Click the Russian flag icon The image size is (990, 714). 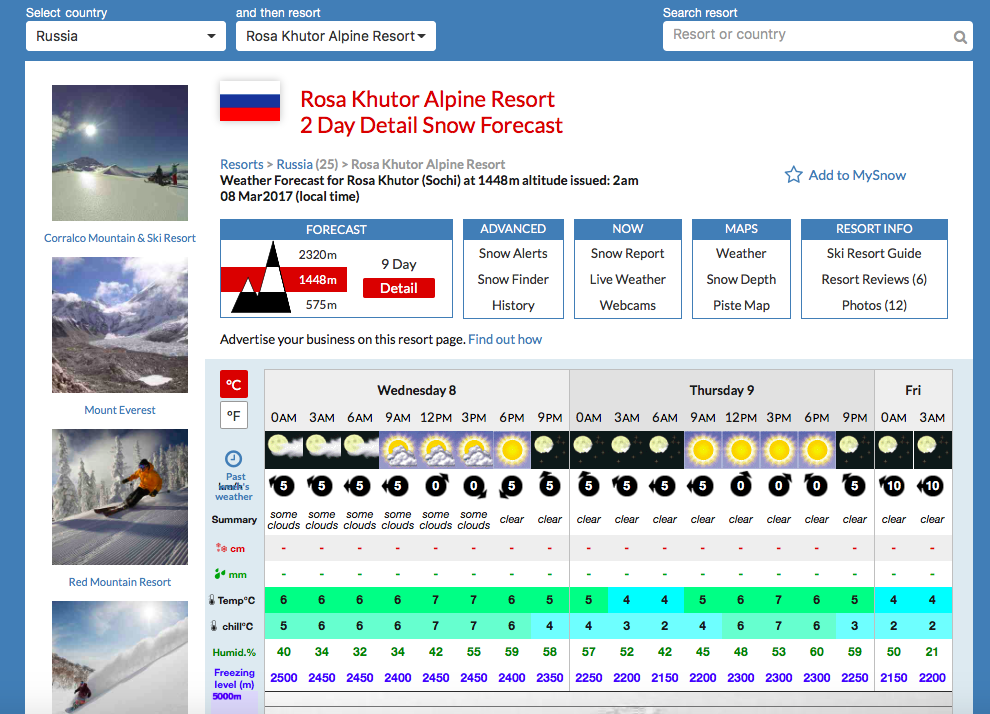pyautogui.click(x=250, y=102)
